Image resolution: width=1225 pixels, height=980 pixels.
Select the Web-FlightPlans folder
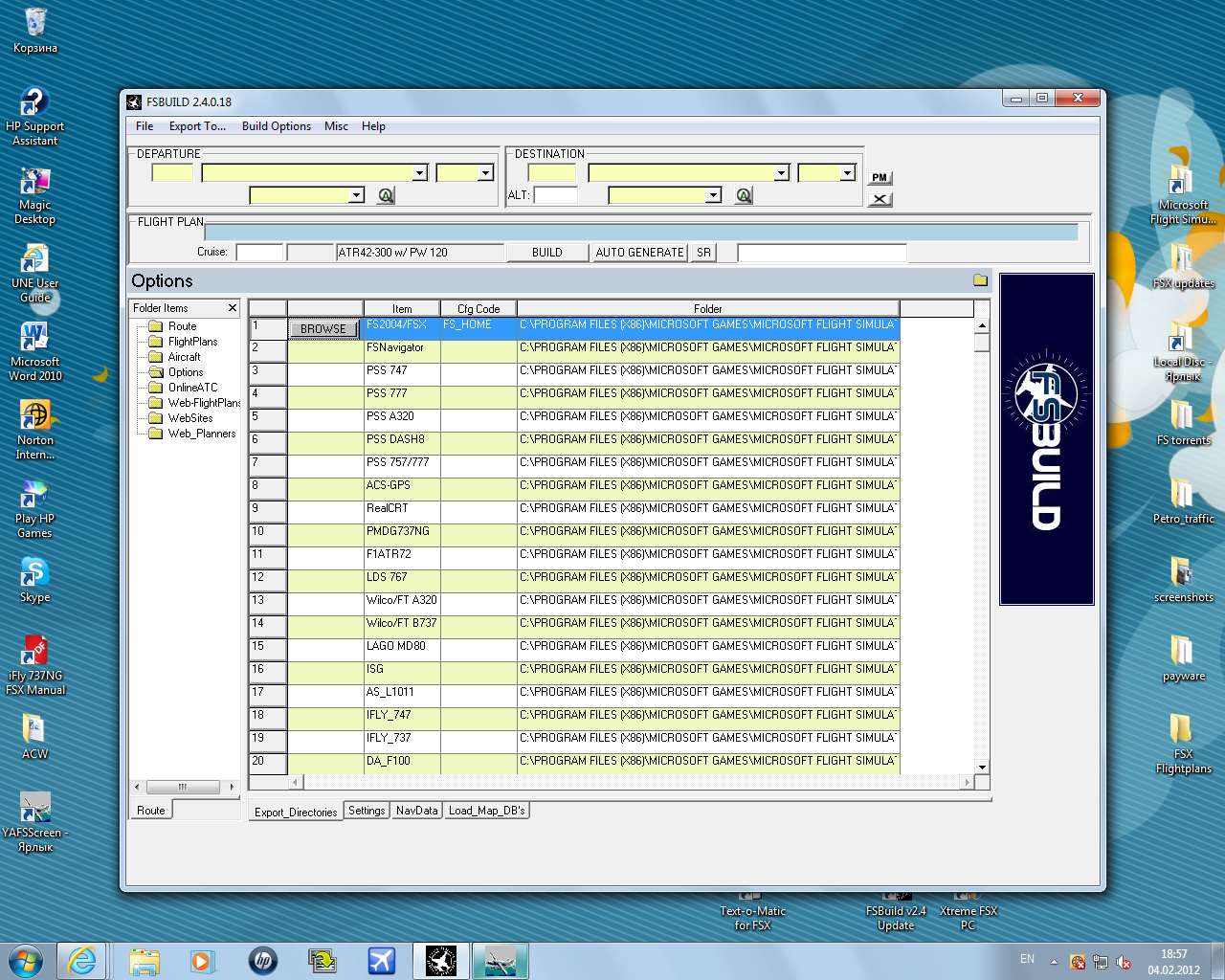(203, 403)
